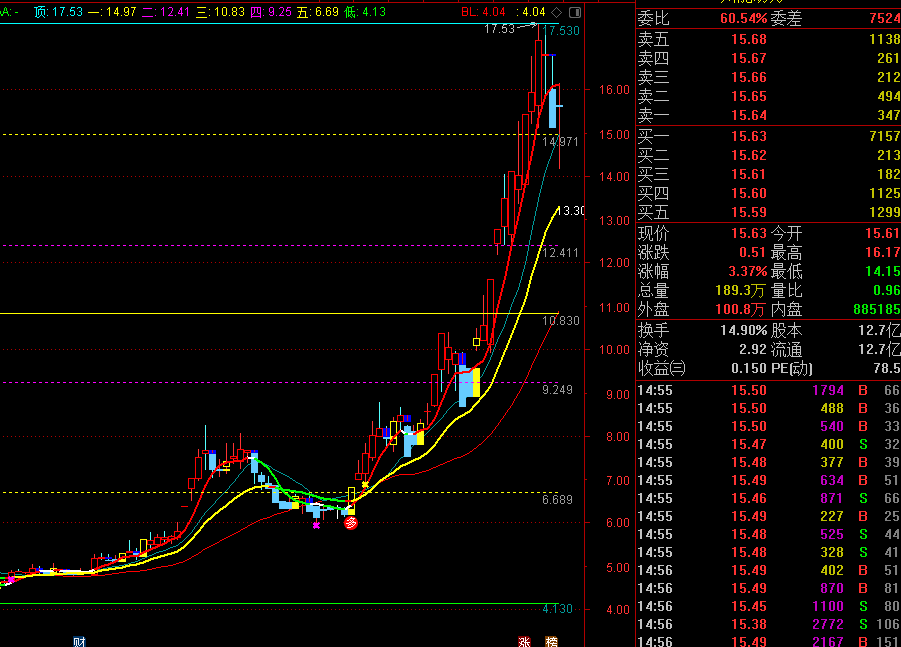Image resolution: width=901 pixels, height=647 pixels.
Task: Click the 最高 16.17 value
Action: [883, 252]
